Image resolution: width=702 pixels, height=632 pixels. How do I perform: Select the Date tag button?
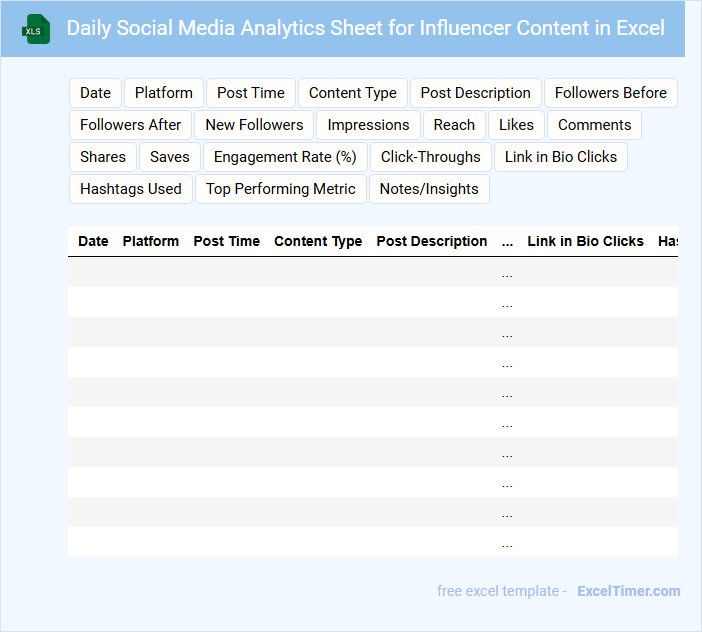pyautogui.click(x=95, y=93)
